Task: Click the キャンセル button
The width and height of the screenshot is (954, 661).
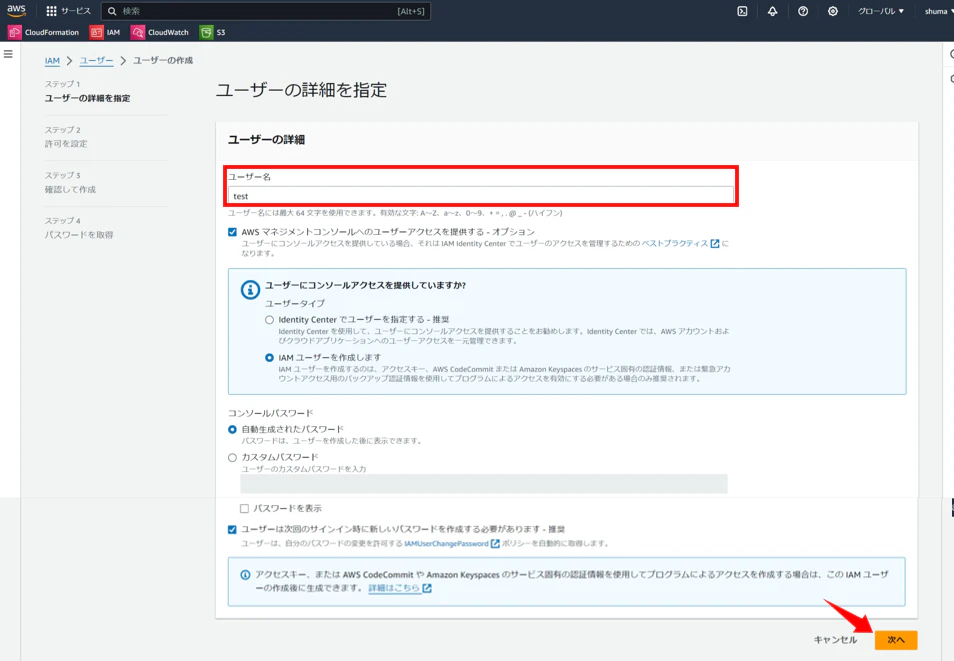Action: click(835, 640)
